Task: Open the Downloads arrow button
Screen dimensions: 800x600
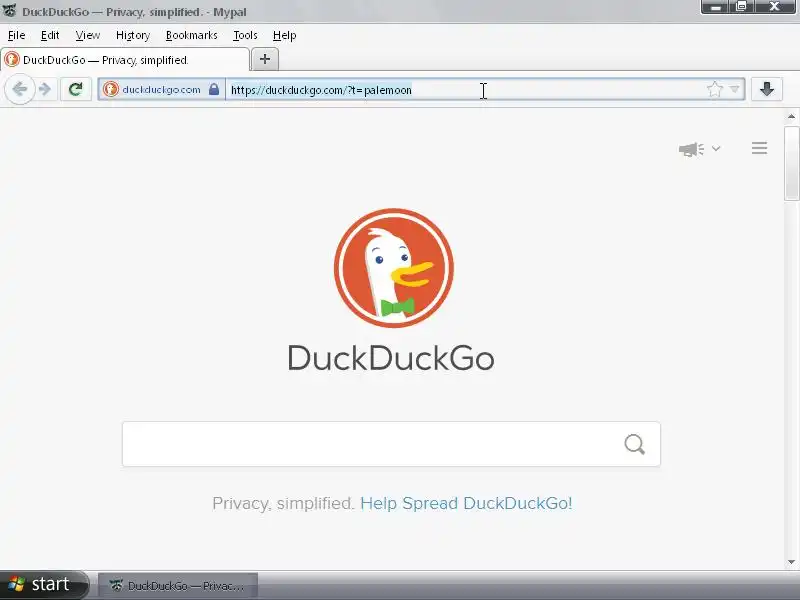Action: point(766,89)
